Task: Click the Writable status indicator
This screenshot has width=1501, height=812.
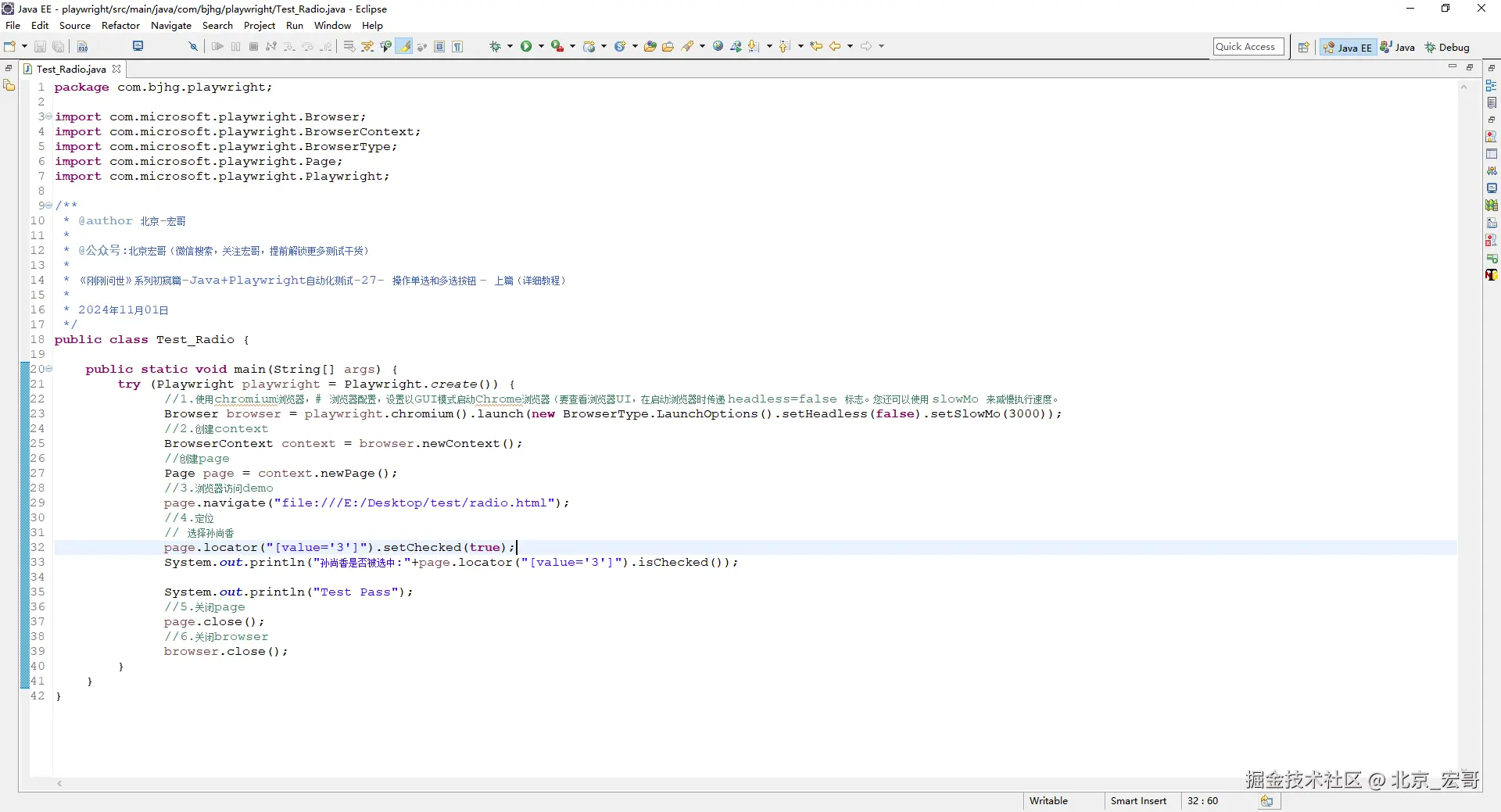Action: click(1048, 801)
